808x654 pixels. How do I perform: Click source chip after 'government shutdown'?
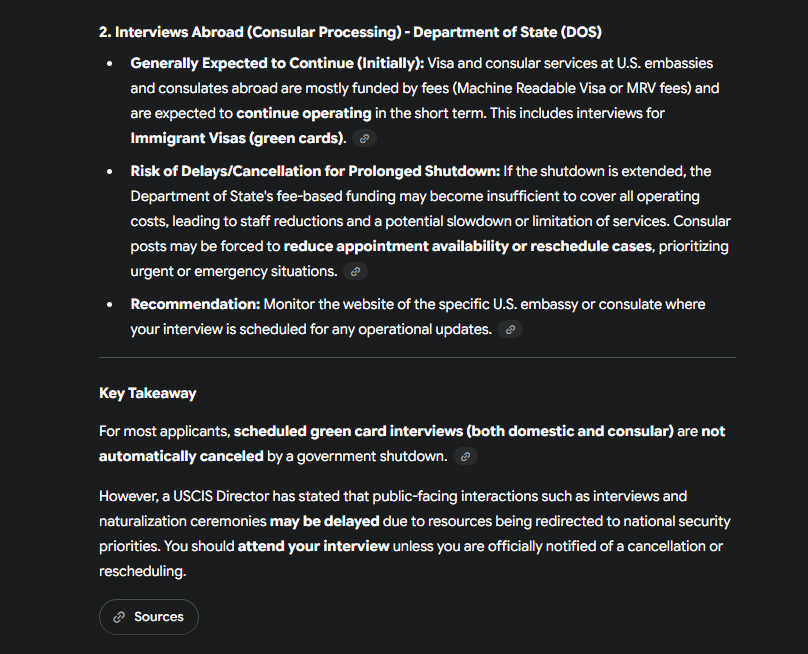(465, 456)
